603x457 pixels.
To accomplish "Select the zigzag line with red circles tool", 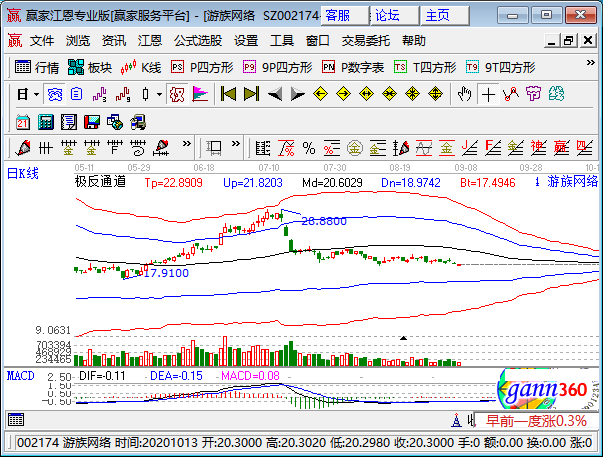I will click(x=511, y=94).
